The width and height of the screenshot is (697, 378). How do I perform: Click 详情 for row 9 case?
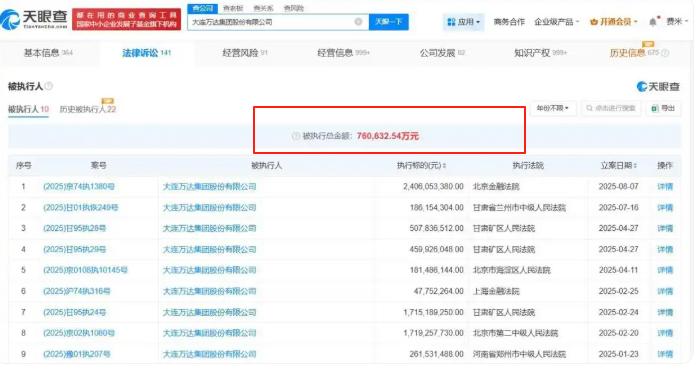pyautogui.click(x=665, y=354)
